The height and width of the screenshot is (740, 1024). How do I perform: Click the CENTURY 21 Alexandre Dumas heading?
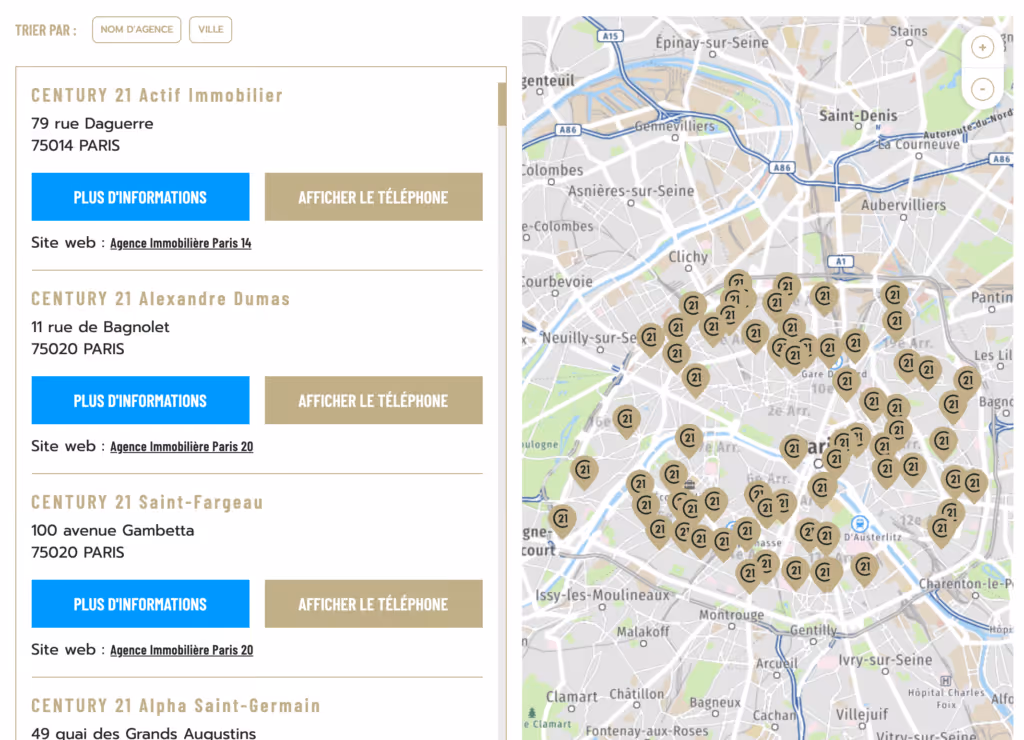(161, 299)
